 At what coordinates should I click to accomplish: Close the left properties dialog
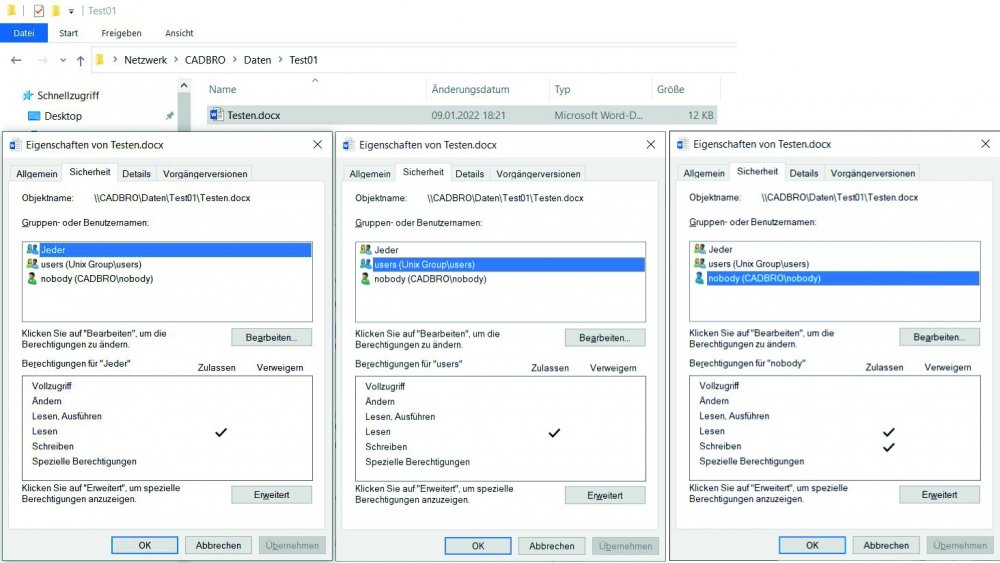(318, 145)
